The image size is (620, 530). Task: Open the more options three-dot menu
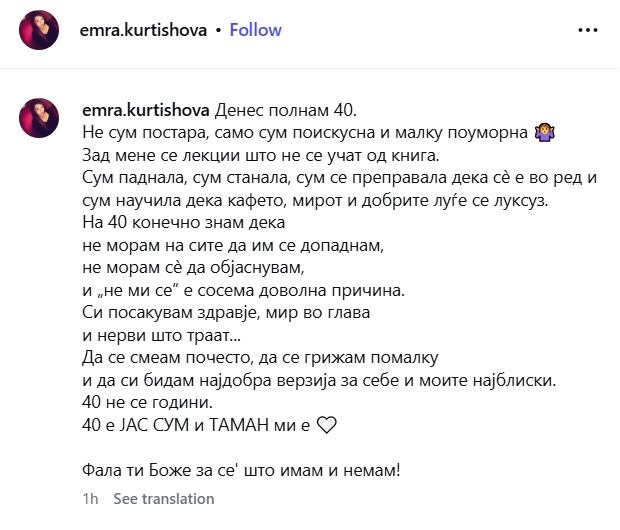(x=587, y=30)
